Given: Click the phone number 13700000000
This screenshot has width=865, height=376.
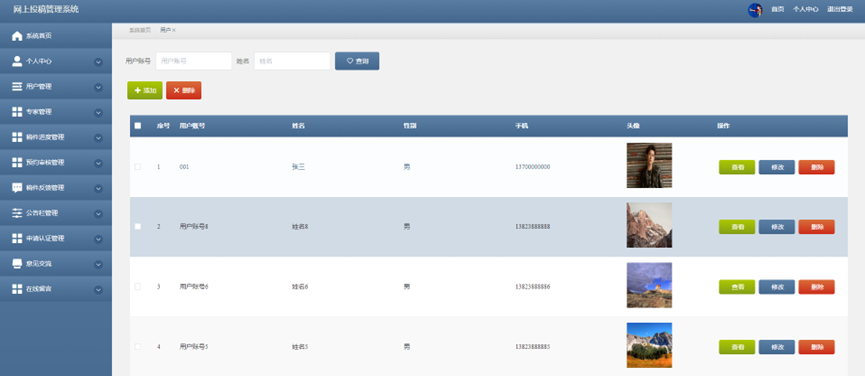Looking at the screenshot, I should (532, 167).
